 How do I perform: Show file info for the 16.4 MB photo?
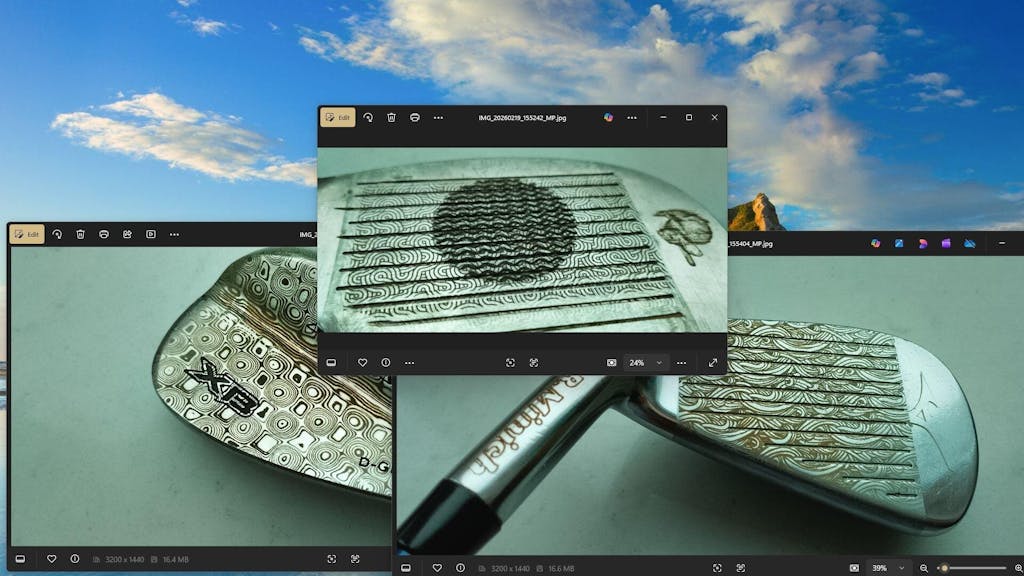pyautogui.click(x=75, y=559)
